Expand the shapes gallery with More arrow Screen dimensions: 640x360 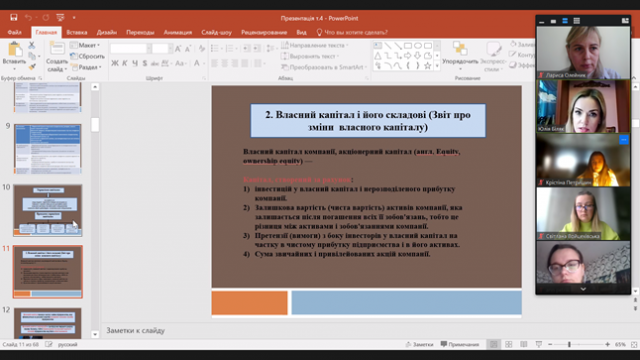[x=437, y=65]
